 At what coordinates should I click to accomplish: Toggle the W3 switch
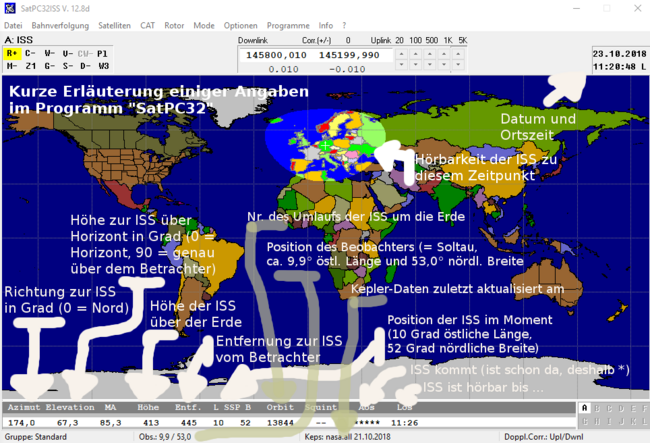click(x=104, y=66)
